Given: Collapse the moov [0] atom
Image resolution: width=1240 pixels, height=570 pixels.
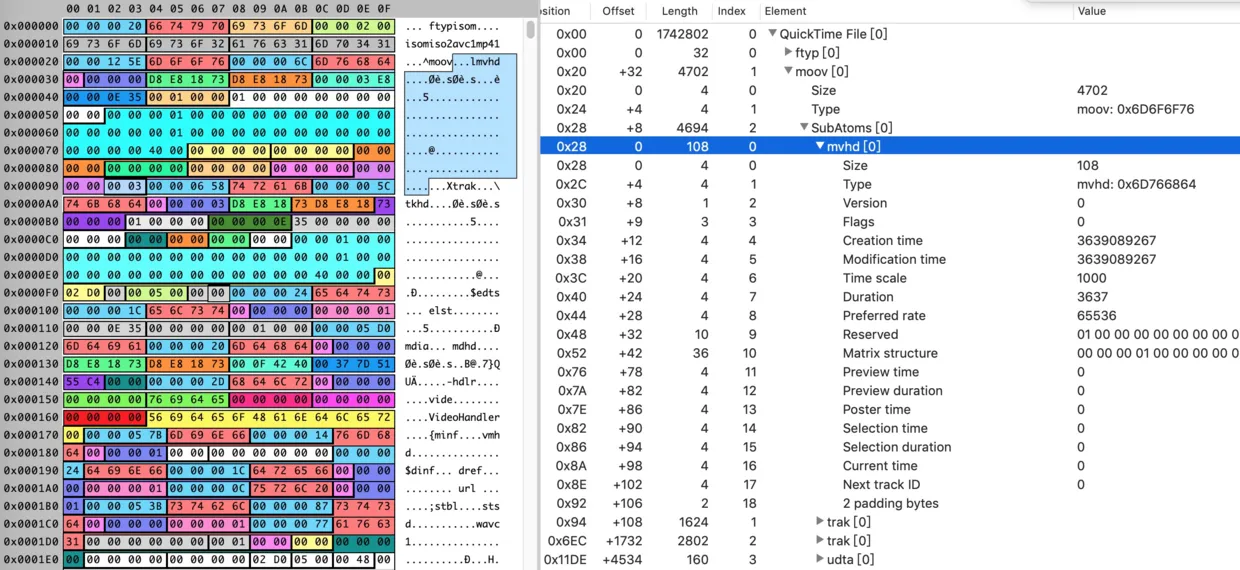Looking at the screenshot, I should pyautogui.click(x=788, y=72).
